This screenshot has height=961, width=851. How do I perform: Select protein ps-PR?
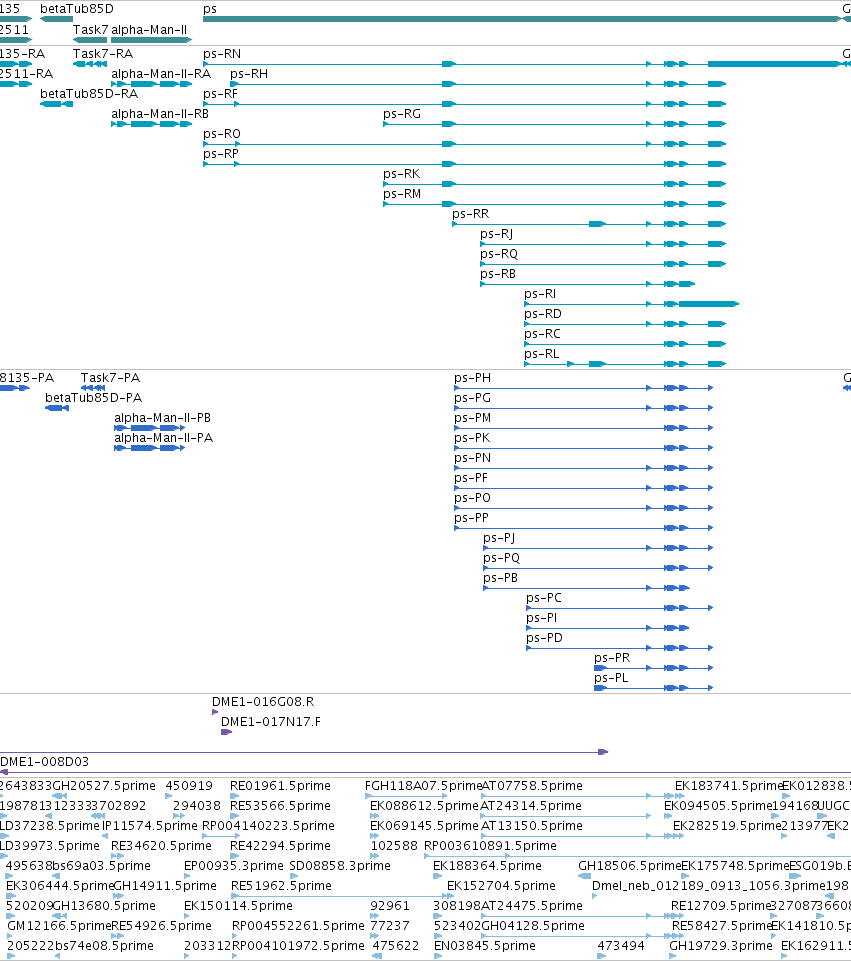654,668
